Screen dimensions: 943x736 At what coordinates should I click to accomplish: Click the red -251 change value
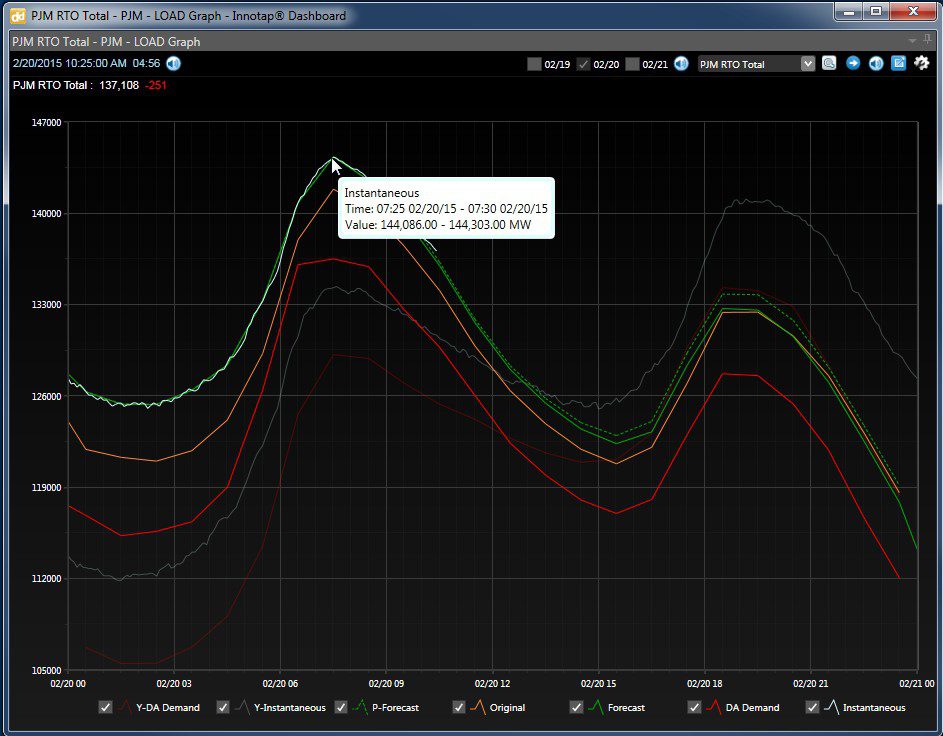(x=156, y=85)
